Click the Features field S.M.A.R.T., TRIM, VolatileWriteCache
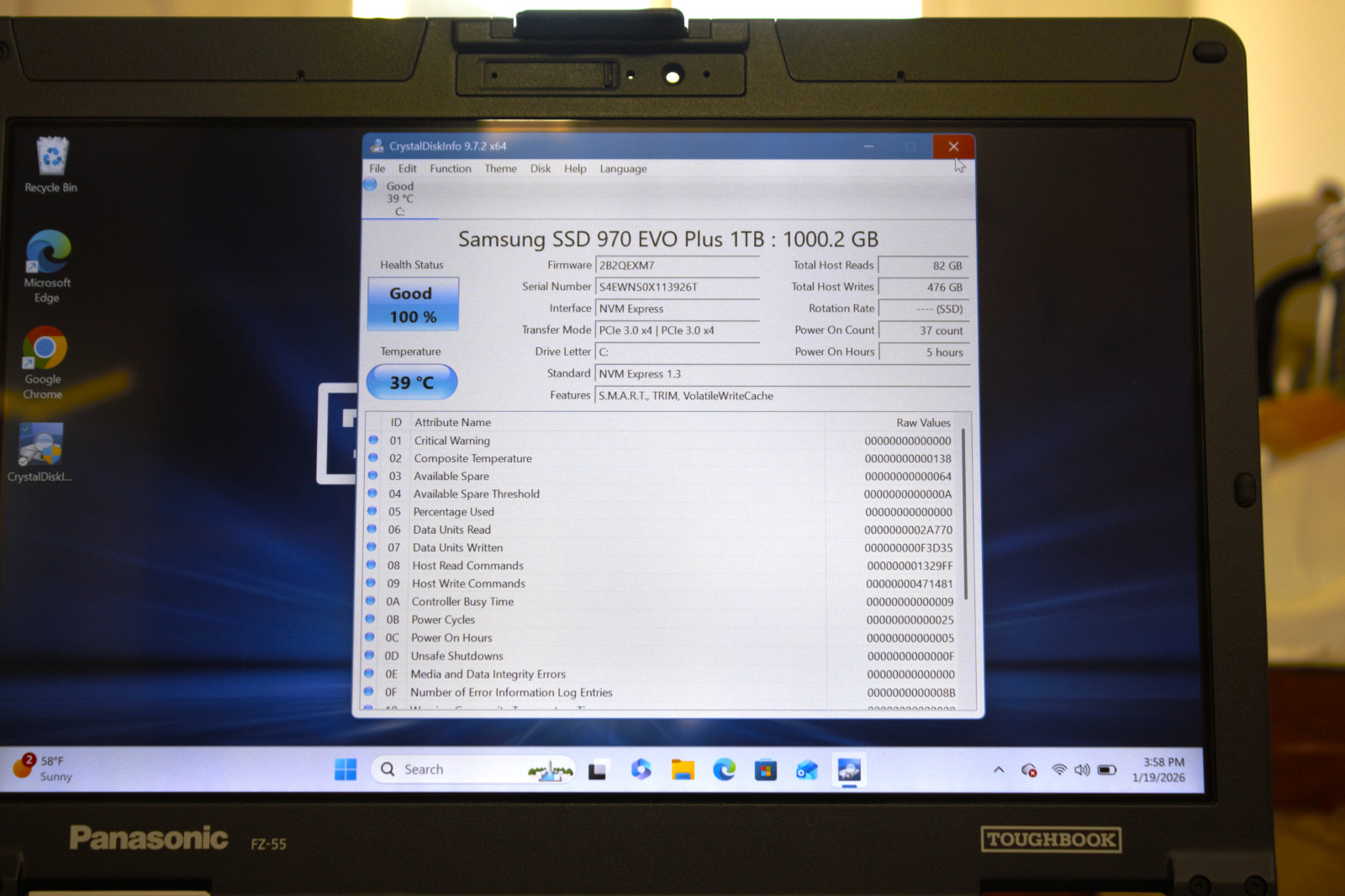This screenshot has width=1345, height=896. click(783, 396)
